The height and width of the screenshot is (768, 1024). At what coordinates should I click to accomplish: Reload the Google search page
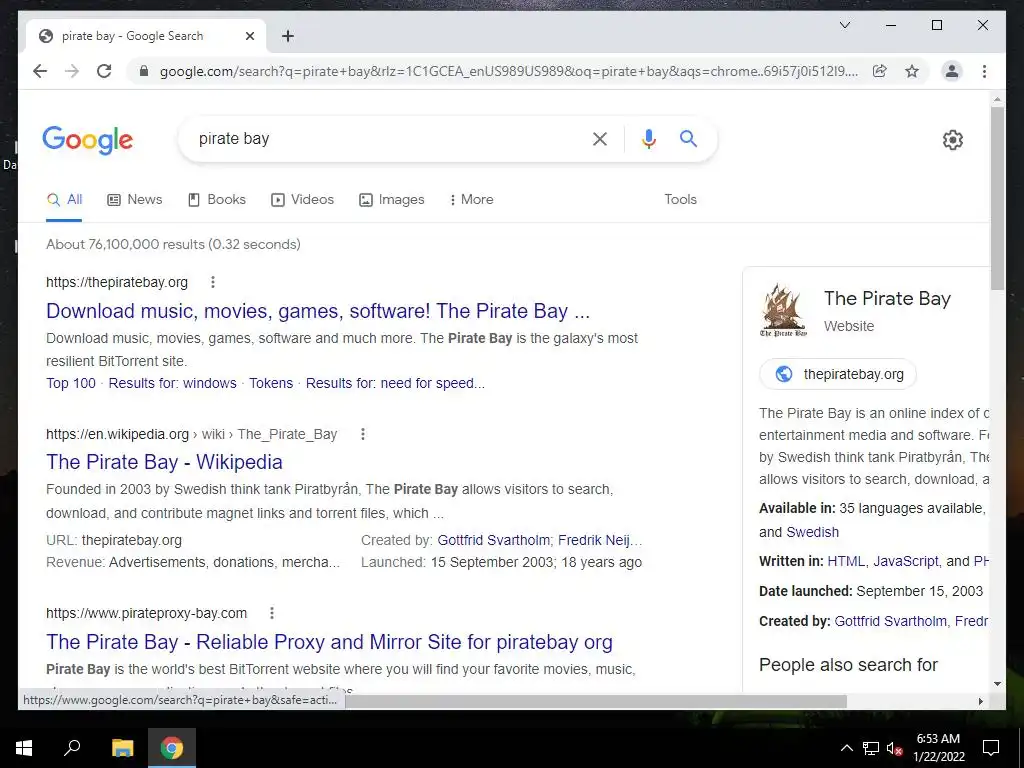104,71
